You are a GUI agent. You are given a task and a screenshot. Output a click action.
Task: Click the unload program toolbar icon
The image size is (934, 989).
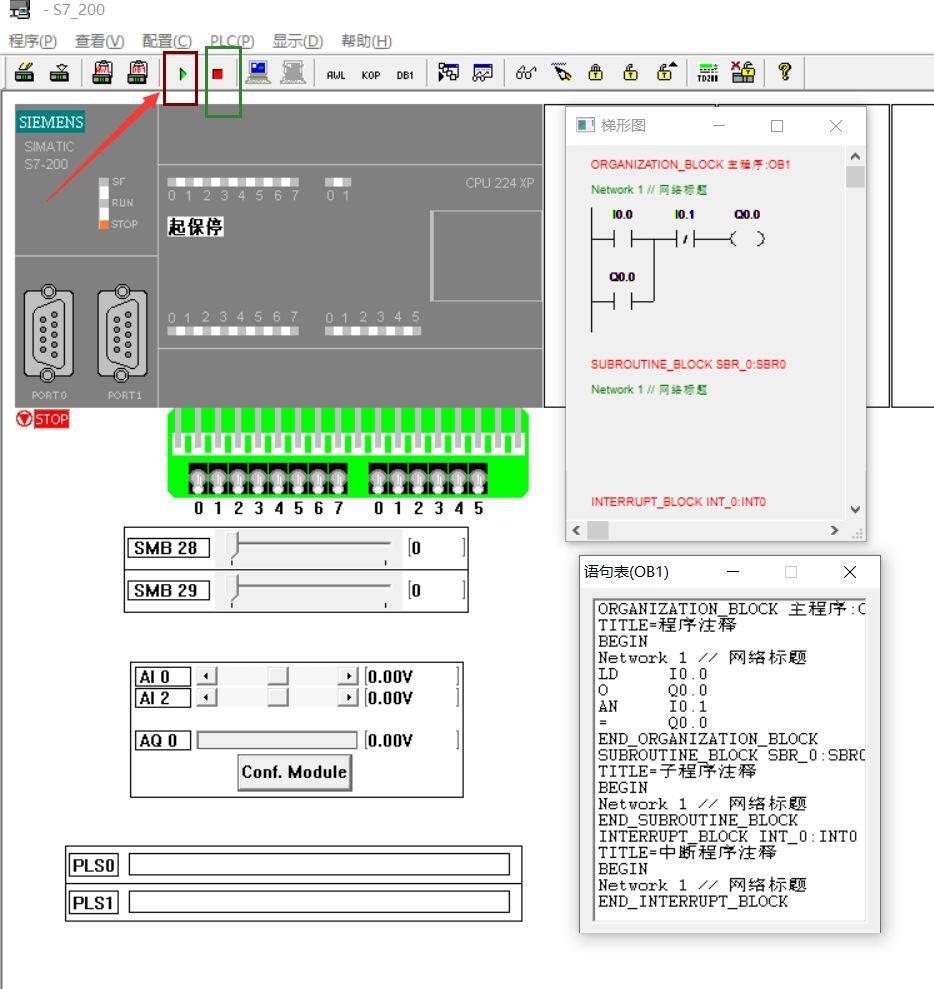(x=59, y=73)
